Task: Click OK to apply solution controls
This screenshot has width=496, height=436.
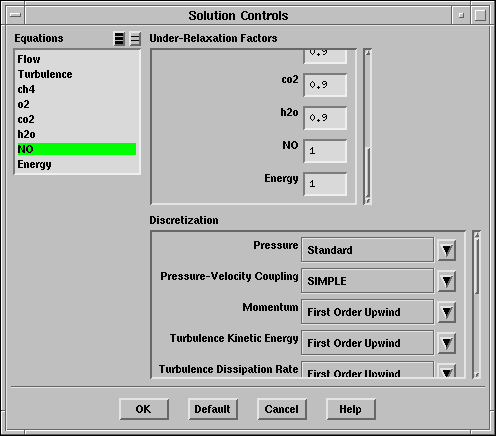Action: [144, 409]
